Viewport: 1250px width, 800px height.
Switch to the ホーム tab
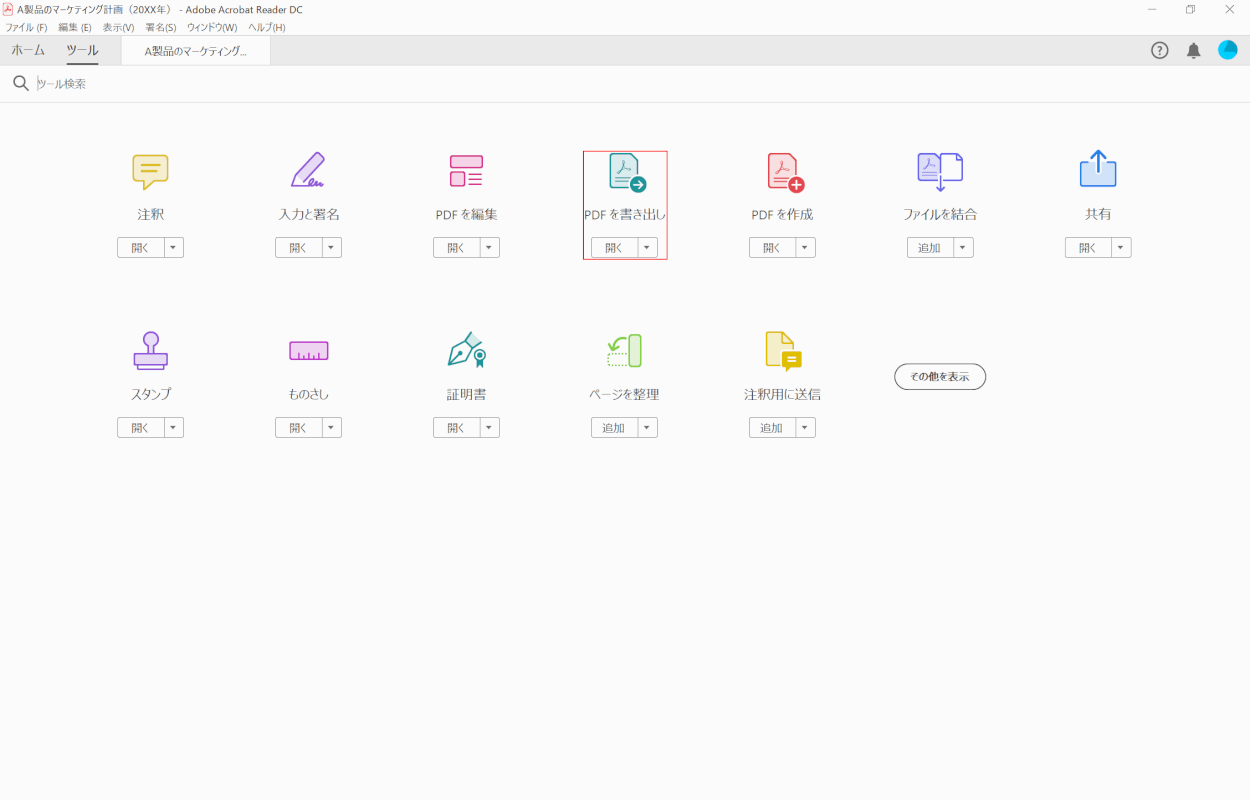click(28, 50)
